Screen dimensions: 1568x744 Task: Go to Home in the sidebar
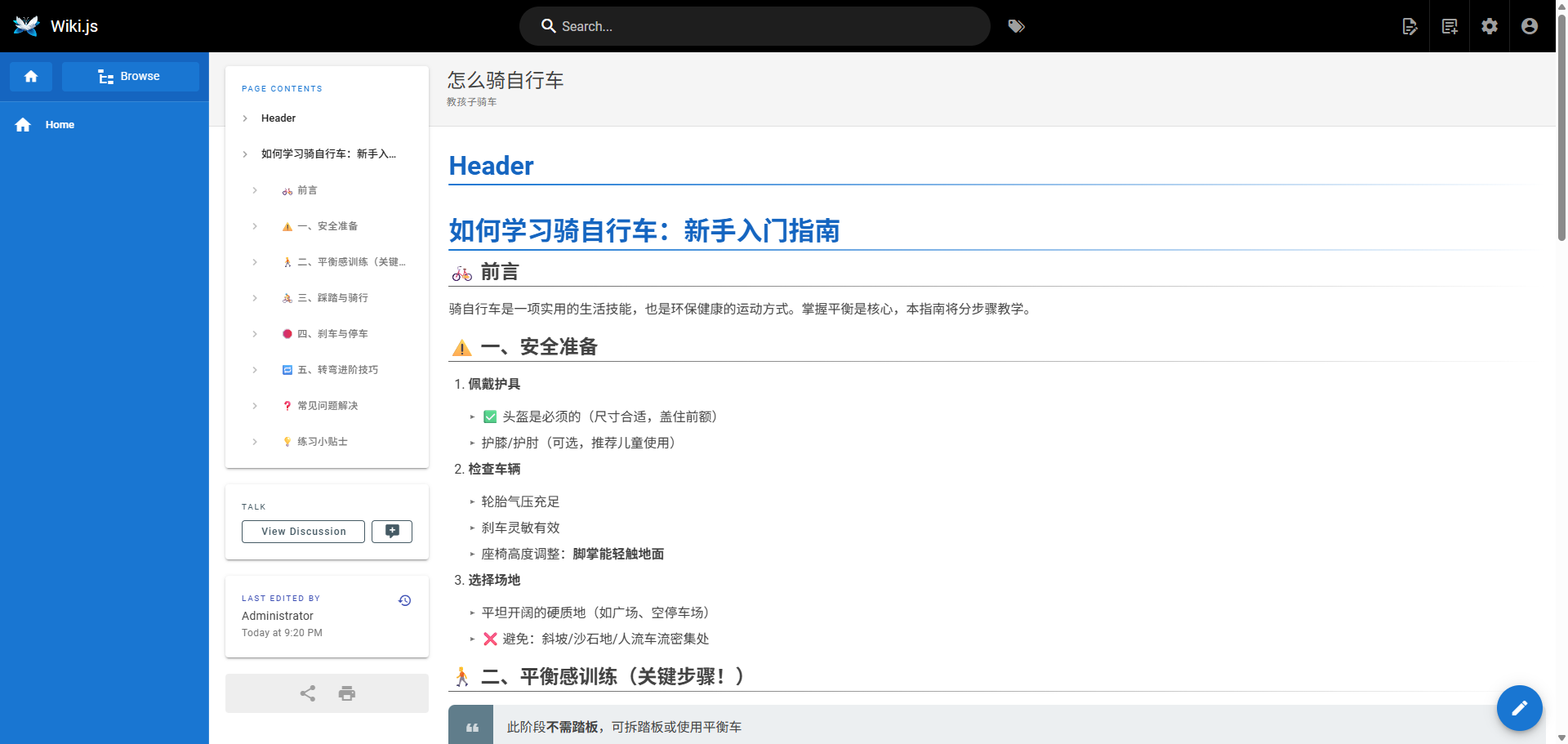point(105,125)
